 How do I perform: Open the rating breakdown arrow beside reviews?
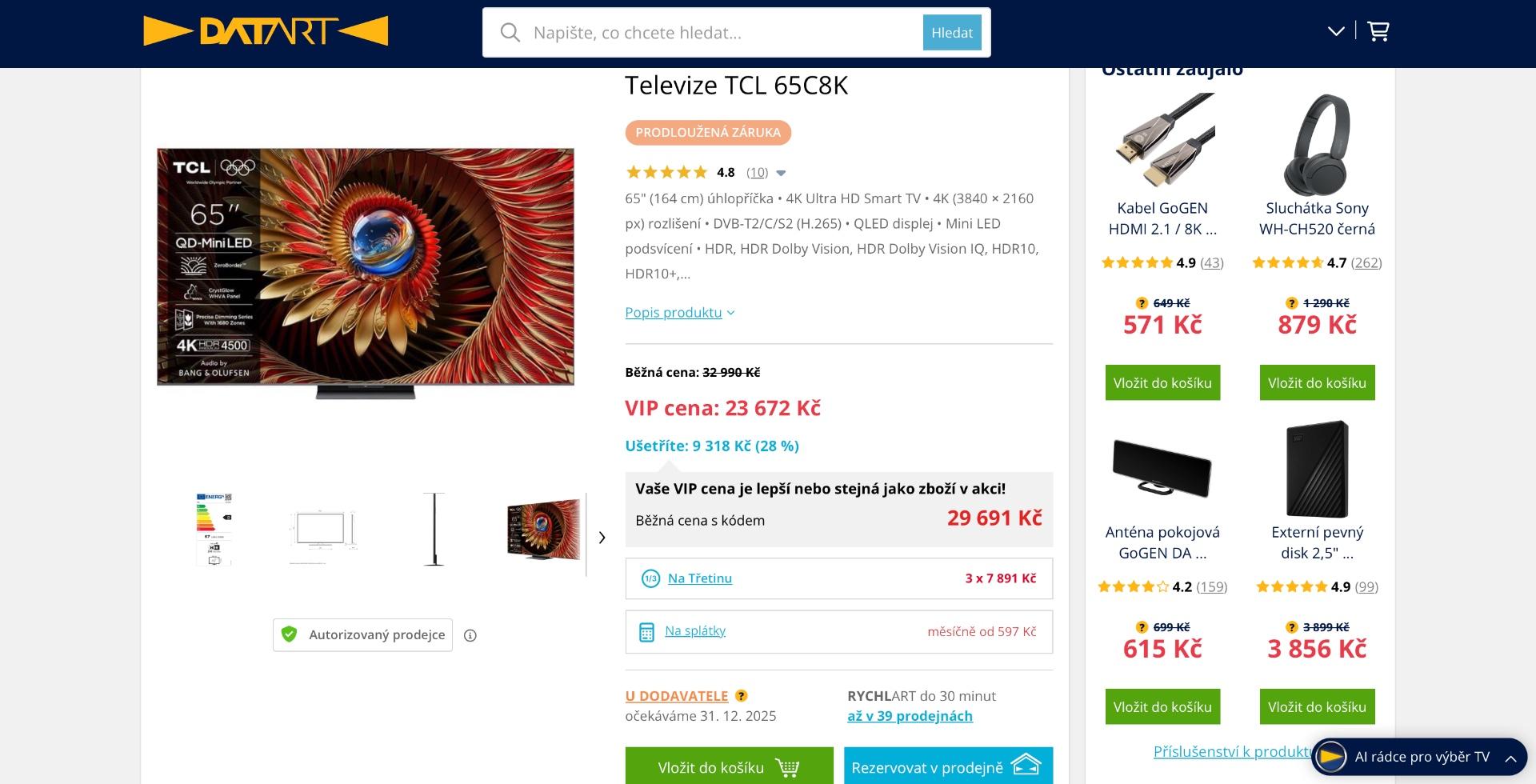click(782, 173)
